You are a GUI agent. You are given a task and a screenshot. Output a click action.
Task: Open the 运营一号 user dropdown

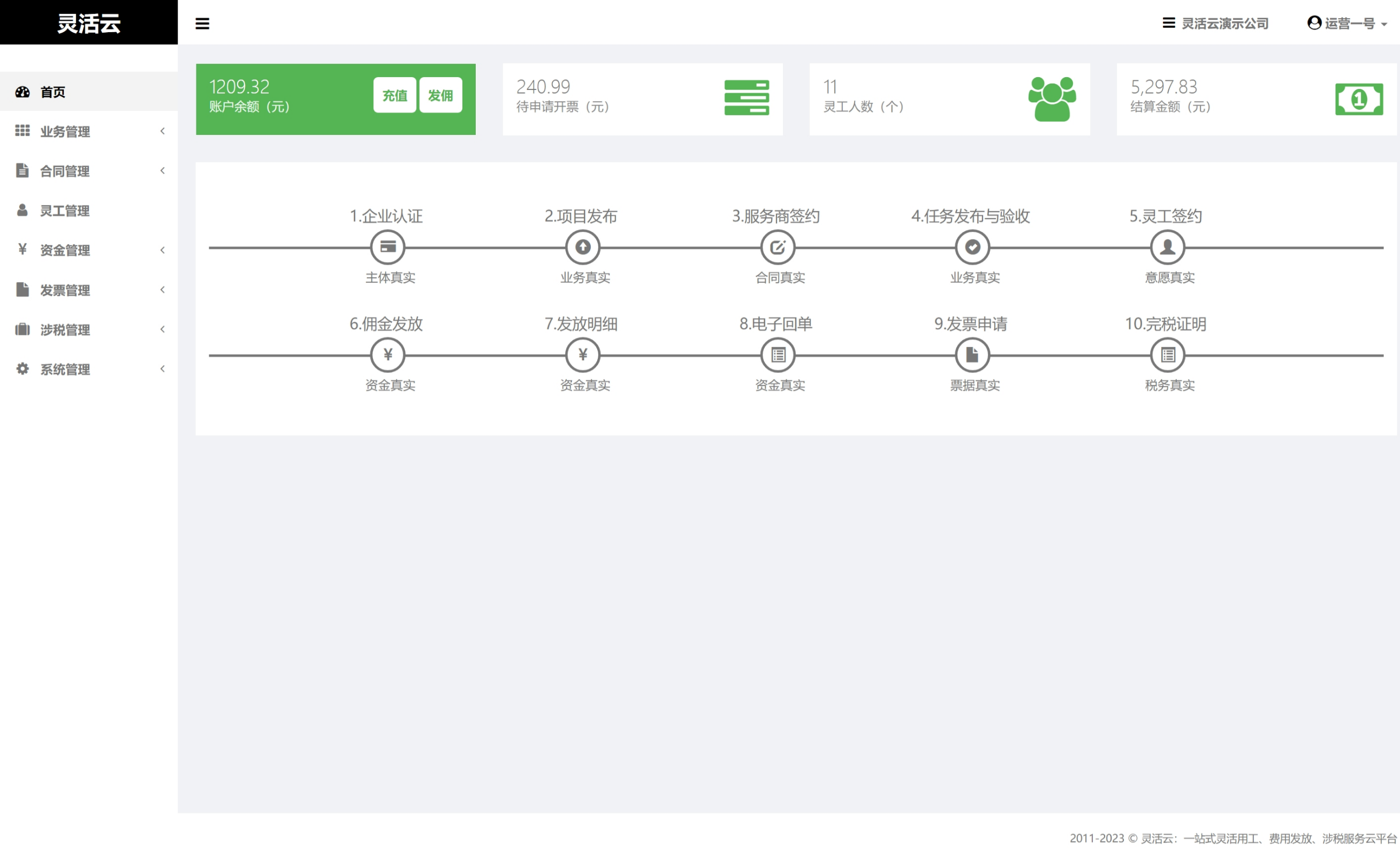coord(1348,24)
